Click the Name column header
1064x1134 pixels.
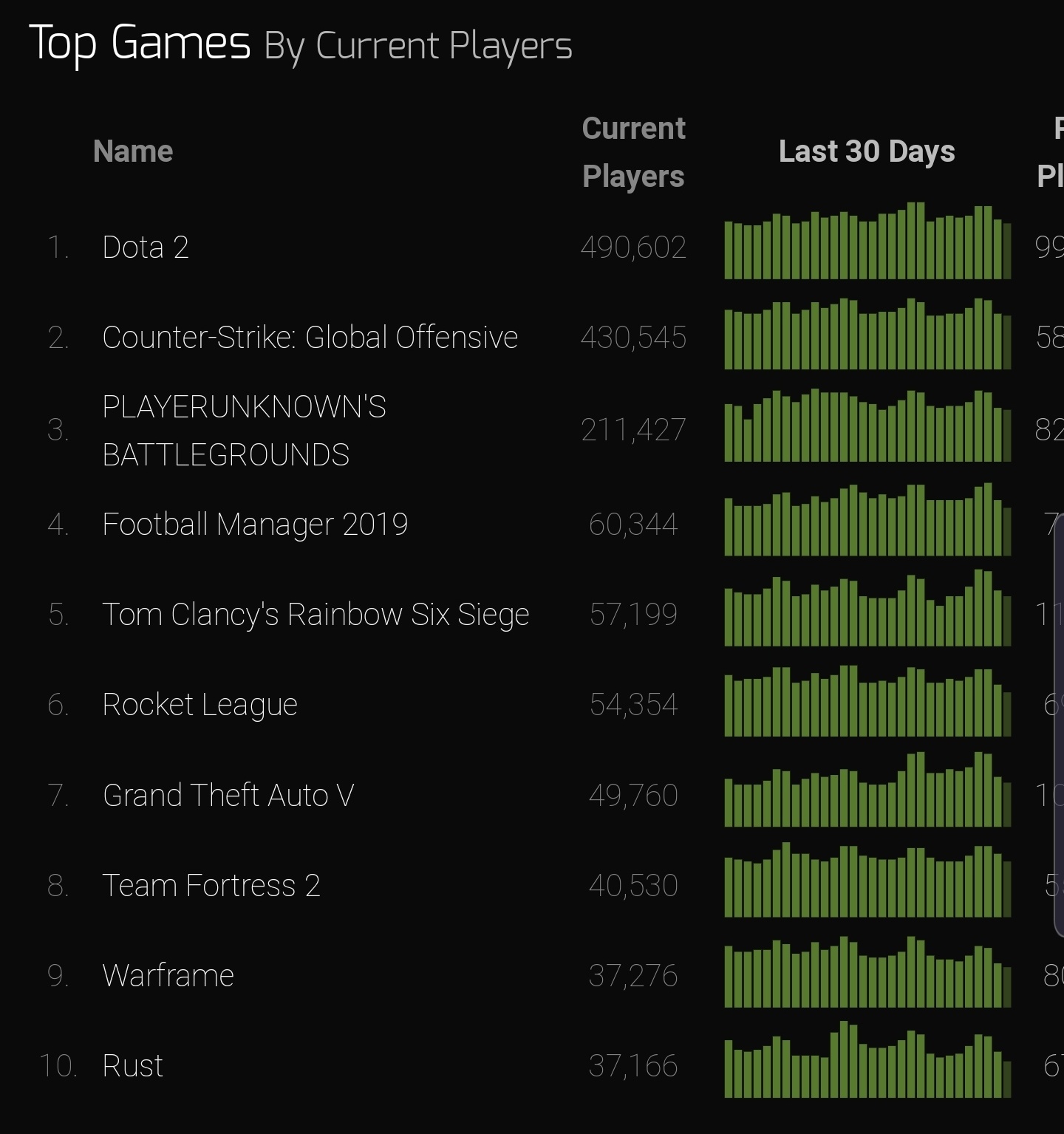(x=133, y=151)
